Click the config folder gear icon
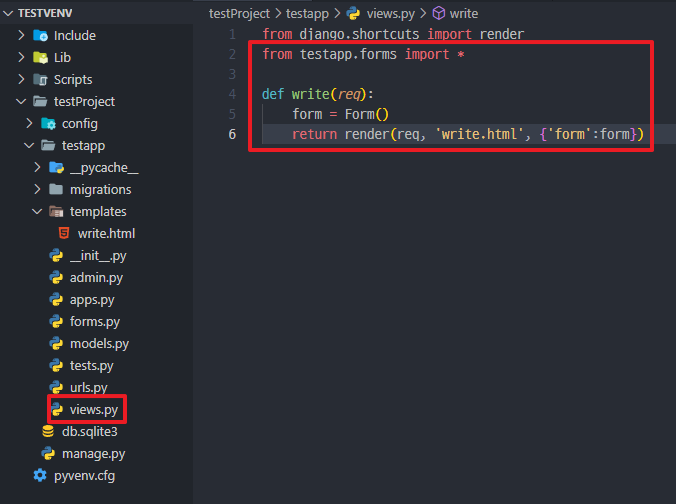676x504 pixels. pos(49,124)
